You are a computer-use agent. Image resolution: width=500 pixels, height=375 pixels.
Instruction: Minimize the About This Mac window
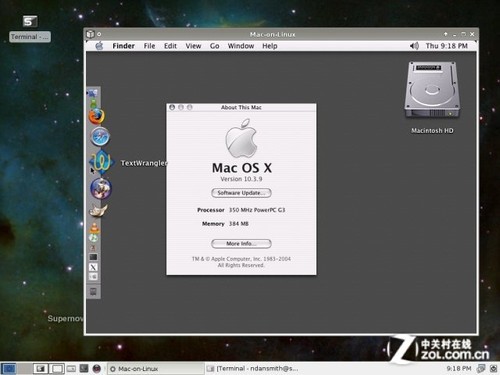tap(181, 107)
